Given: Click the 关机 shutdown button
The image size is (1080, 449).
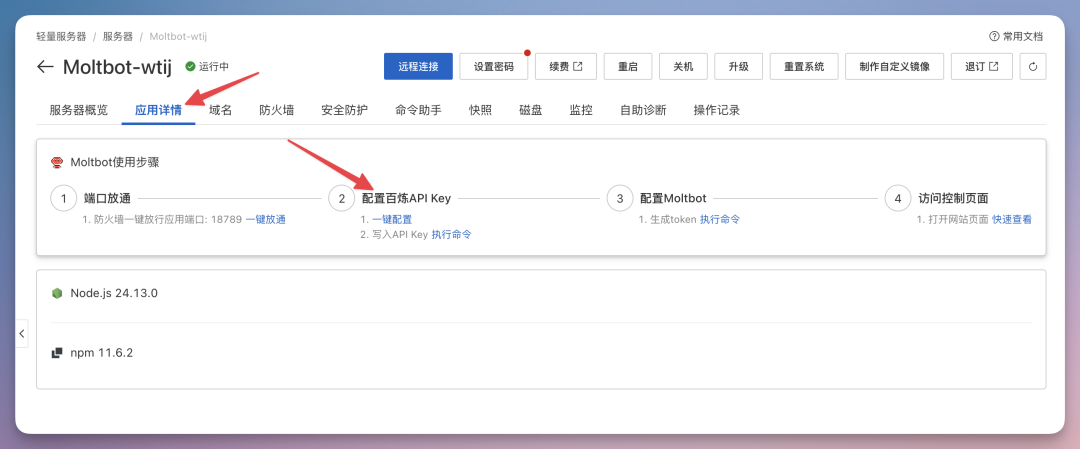Looking at the screenshot, I should point(683,67).
